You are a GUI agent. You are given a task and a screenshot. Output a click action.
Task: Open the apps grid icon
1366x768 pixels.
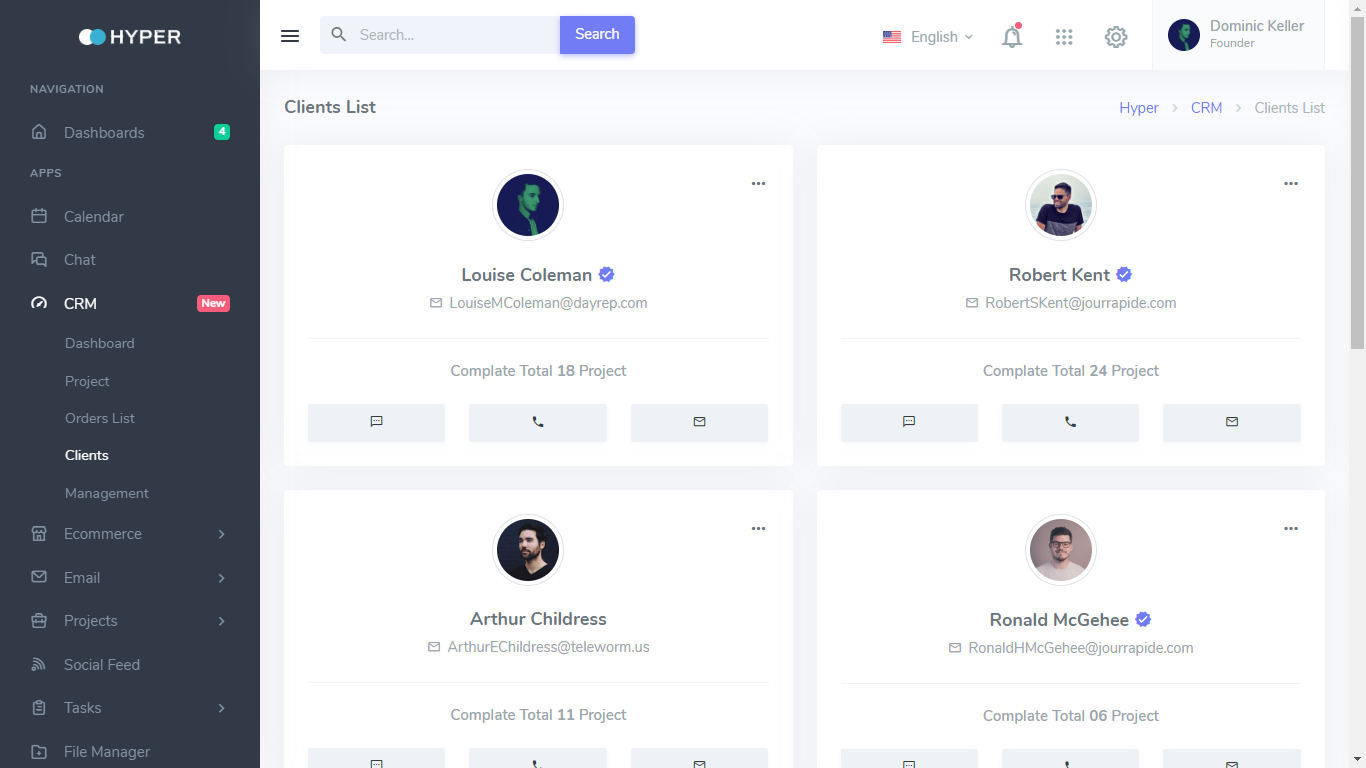[1064, 37]
